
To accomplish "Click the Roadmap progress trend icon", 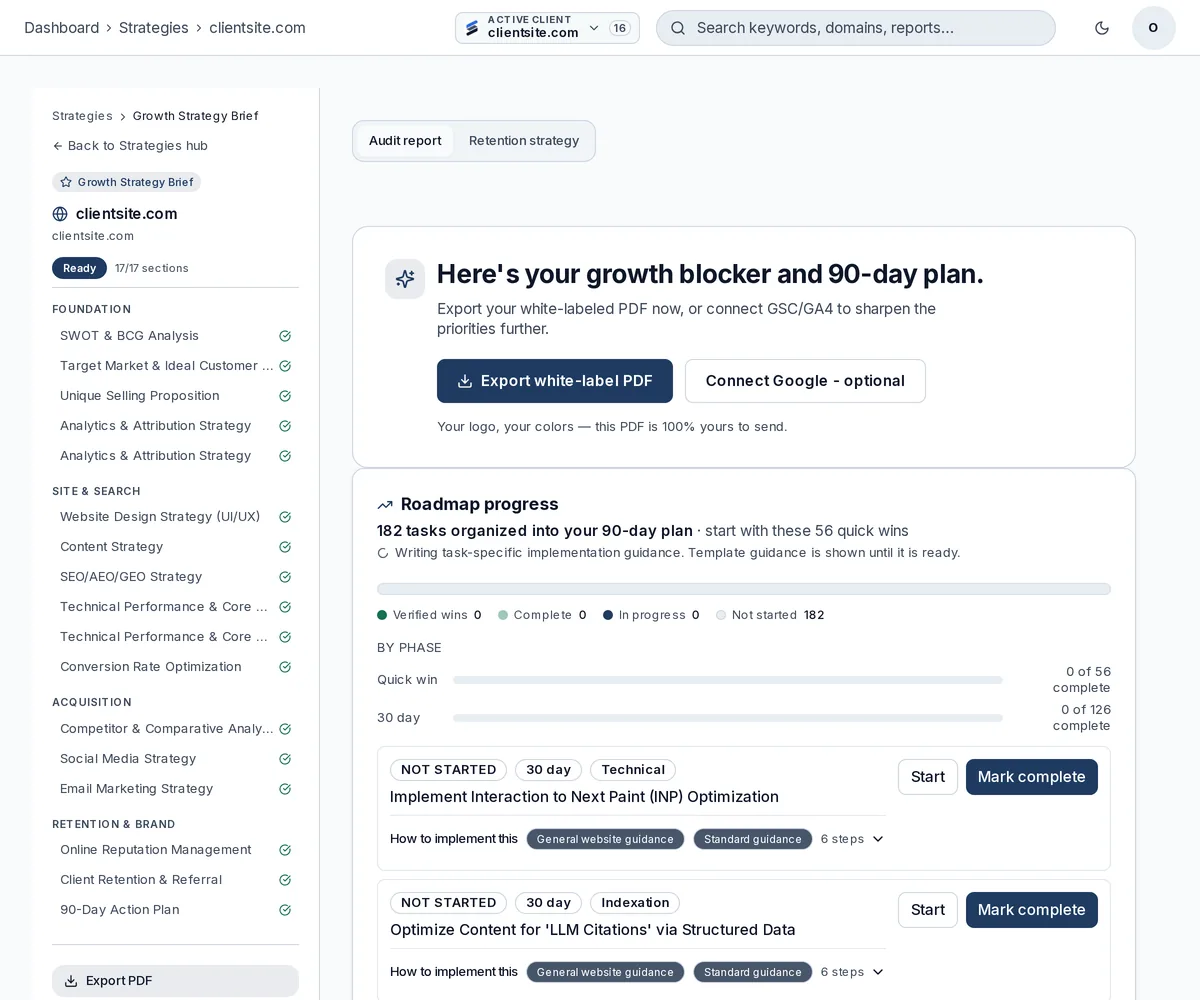I will [385, 505].
